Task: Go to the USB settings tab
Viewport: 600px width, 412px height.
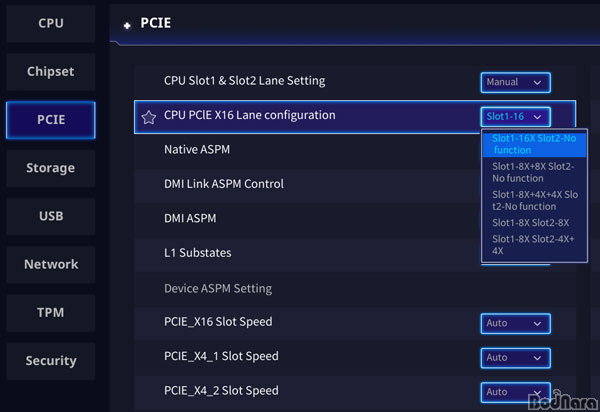Action: (51, 216)
